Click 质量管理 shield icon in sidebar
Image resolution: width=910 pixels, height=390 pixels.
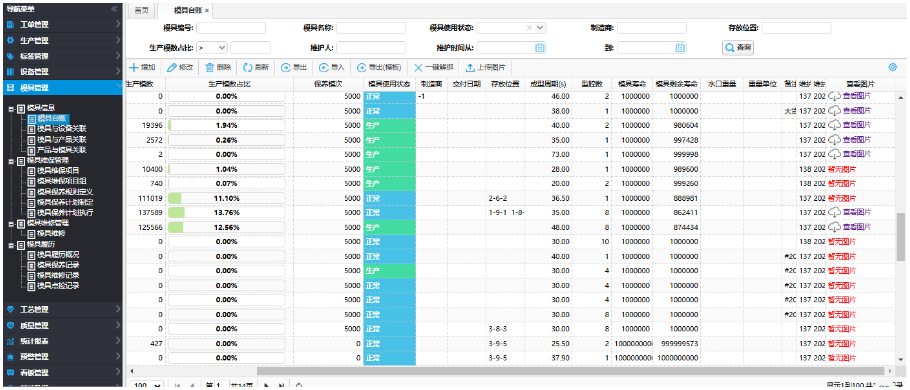[10, 325]
